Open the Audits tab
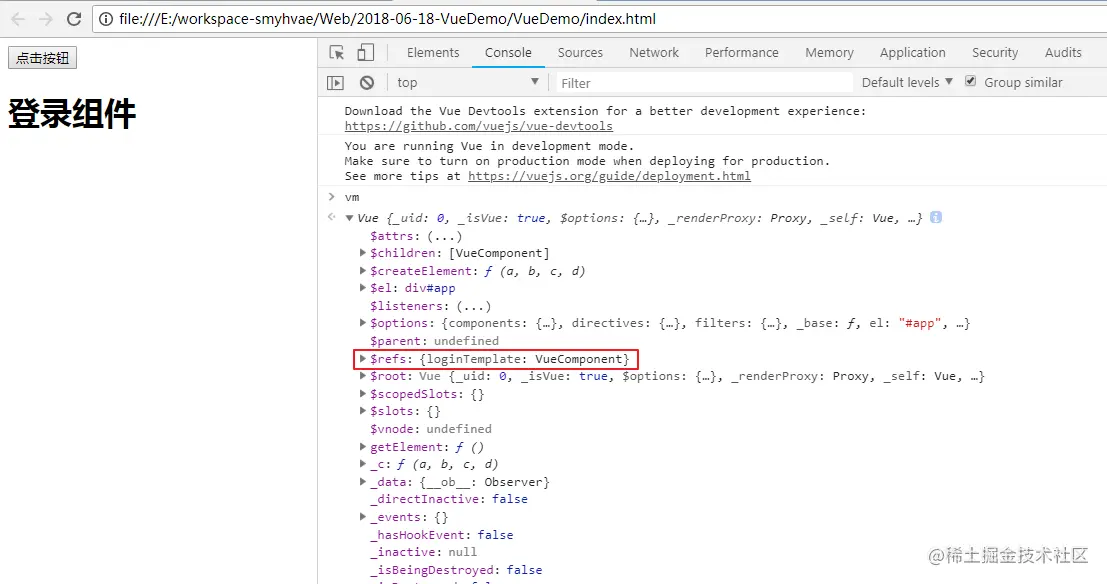This screenshot has width=1107, height=584. pyautogui.click(x=1063, y=52)
